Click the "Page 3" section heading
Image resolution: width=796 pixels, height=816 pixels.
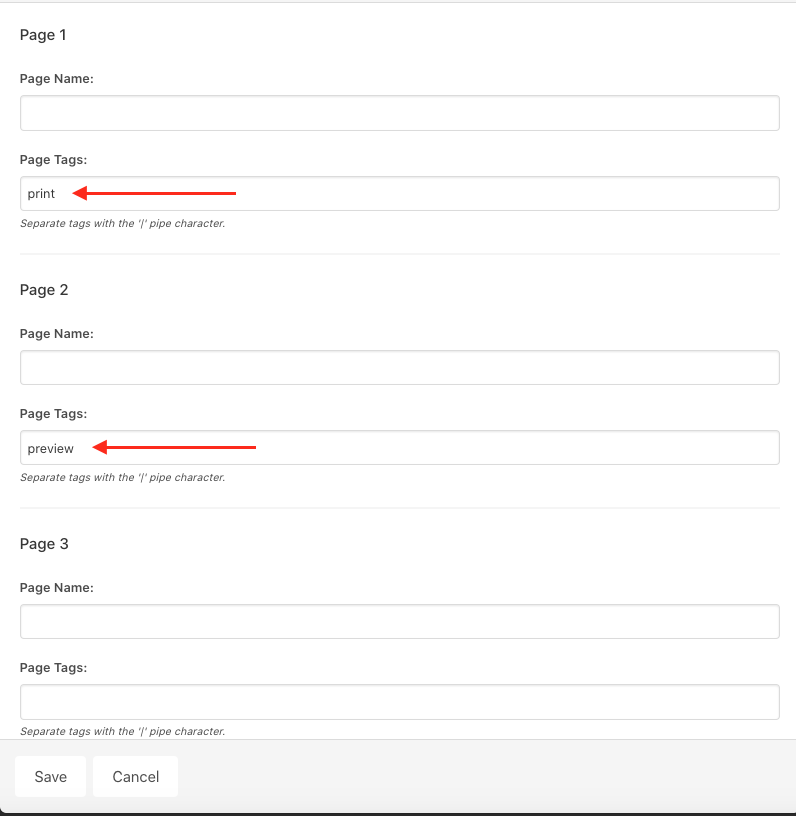(43, 544)
